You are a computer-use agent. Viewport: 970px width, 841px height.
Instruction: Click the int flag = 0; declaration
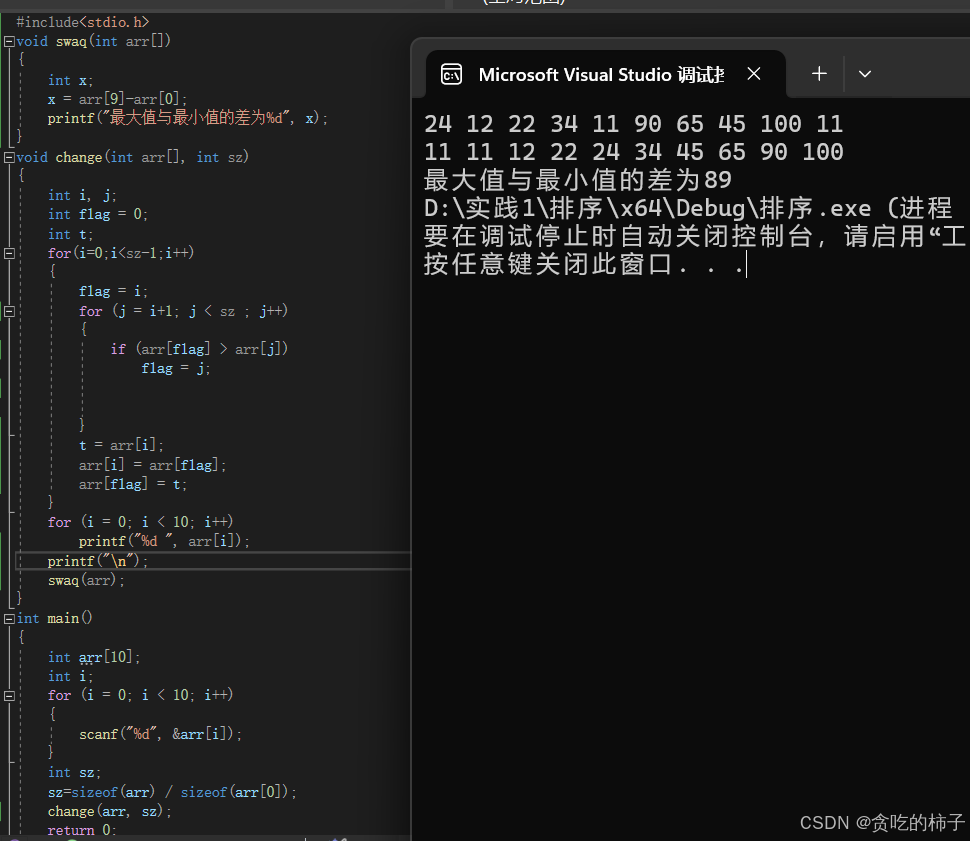pyautogui.click(x=98, y=214)
